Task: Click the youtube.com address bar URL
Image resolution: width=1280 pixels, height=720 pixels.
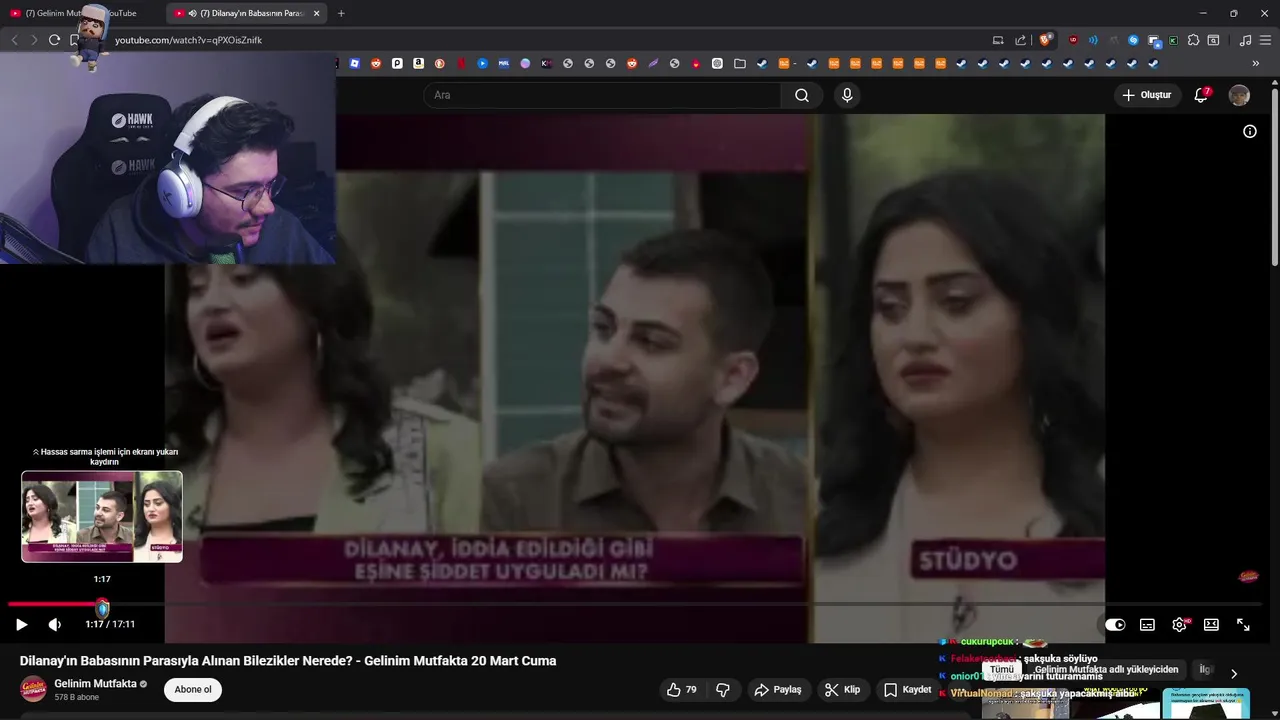Action: point(188,40)
